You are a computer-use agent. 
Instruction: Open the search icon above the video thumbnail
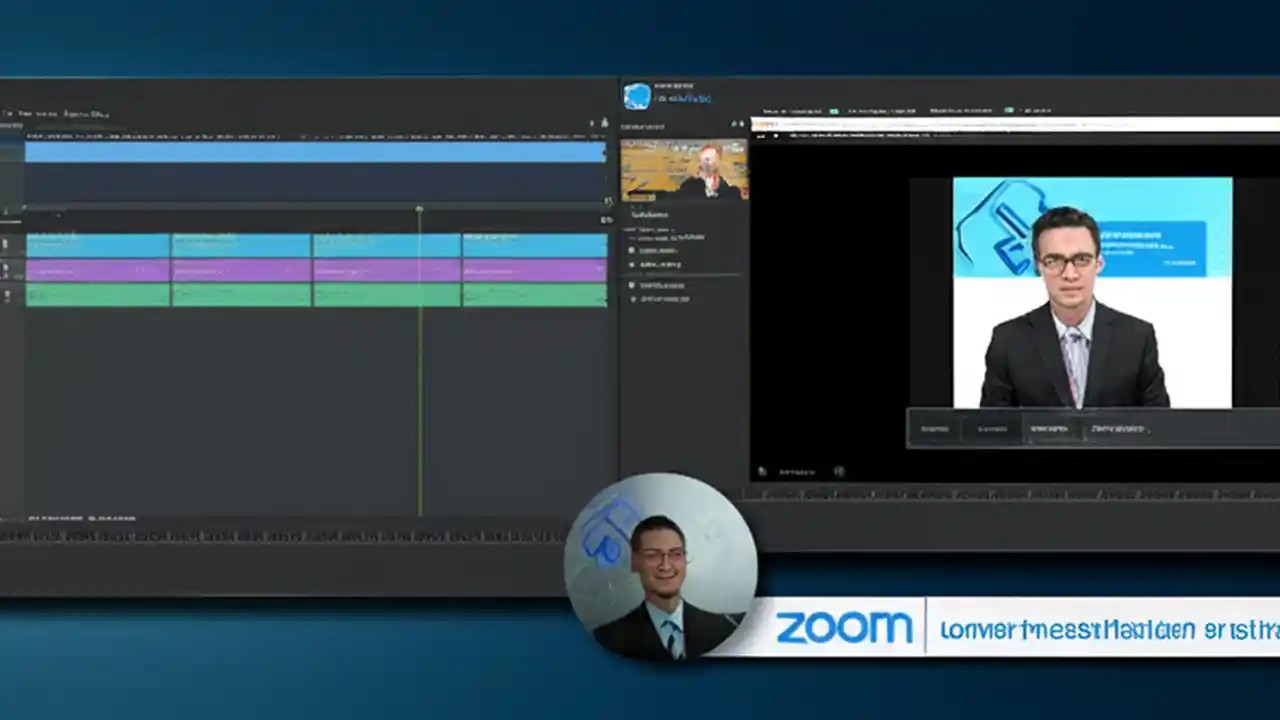pyautogui.click(x=735, y=125)
